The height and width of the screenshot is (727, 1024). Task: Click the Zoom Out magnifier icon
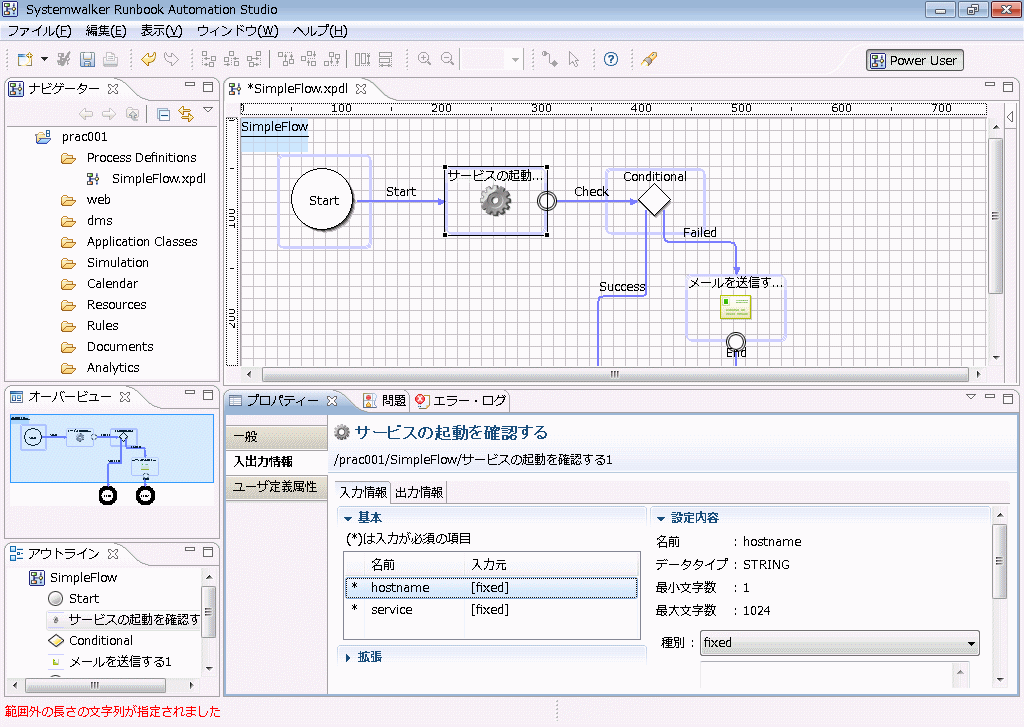[x=447, y=59]
